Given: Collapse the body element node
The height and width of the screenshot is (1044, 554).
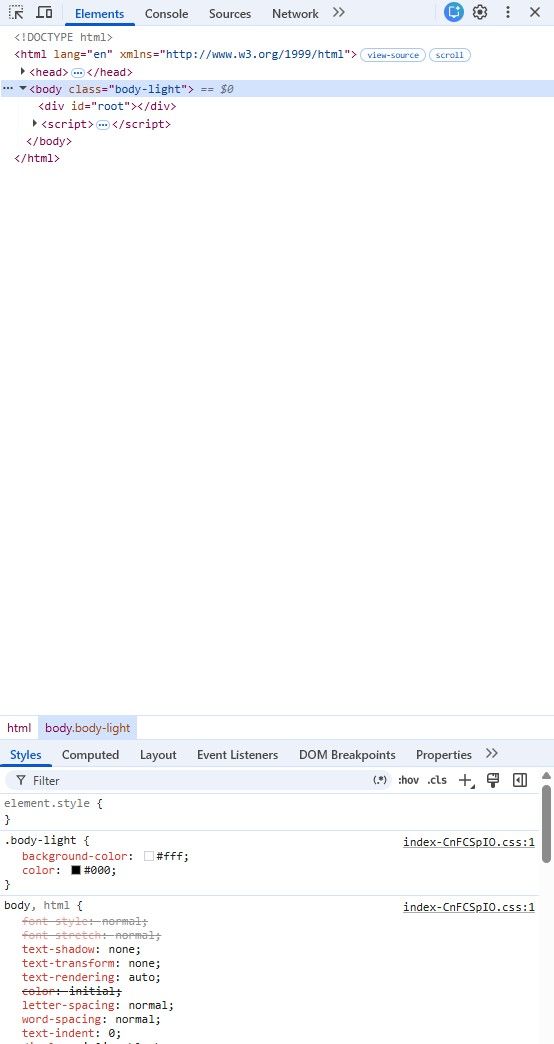Looking at the screenshot, I should point(23,89).
